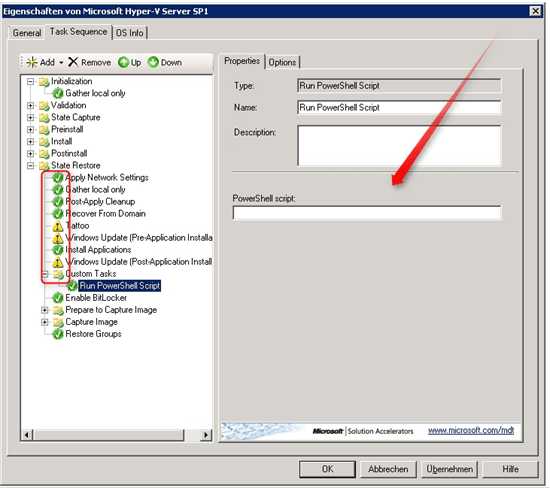Screen dimensions: 550x488
Task: Switch to the OS Info tab
Action: click(129, 33)
